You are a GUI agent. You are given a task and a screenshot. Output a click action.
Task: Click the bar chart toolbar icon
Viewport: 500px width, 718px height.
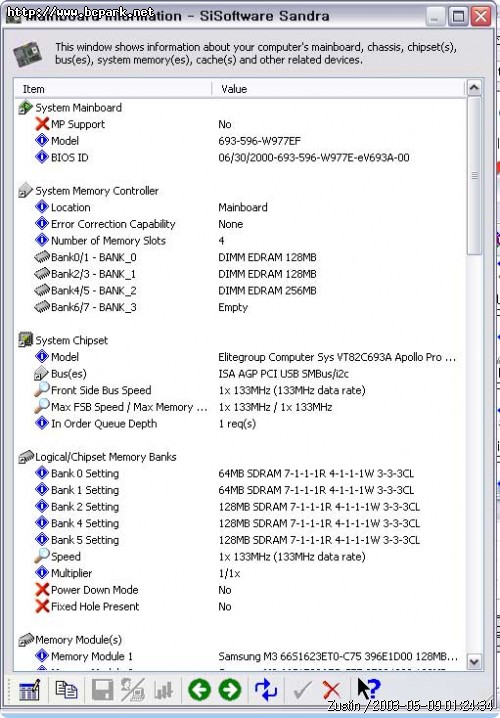163,691
